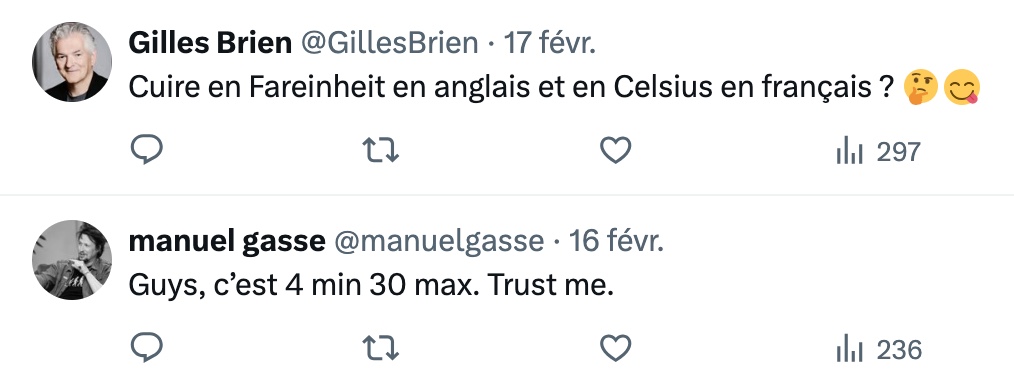Open view analytics showing 236

[x=878, y=350]
